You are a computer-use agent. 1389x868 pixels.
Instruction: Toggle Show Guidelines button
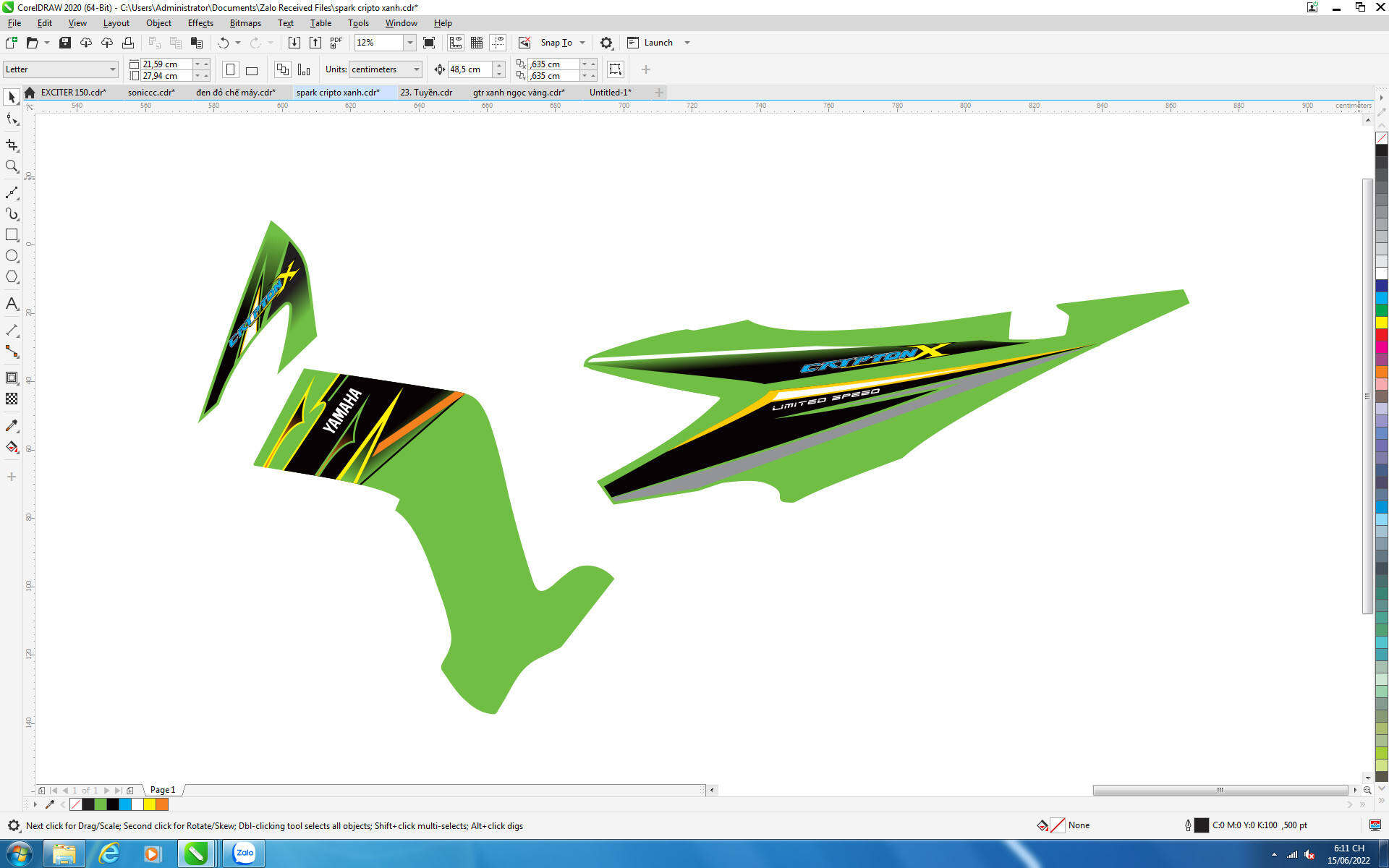click(498, 43)
